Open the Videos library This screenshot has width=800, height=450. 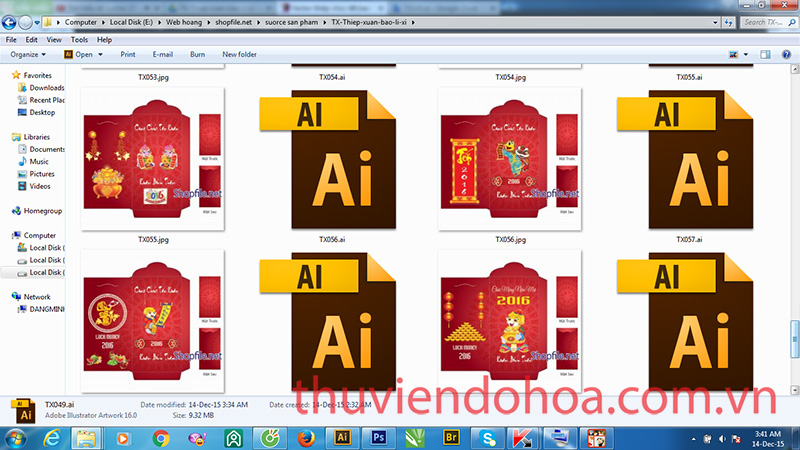coord(34,186)
